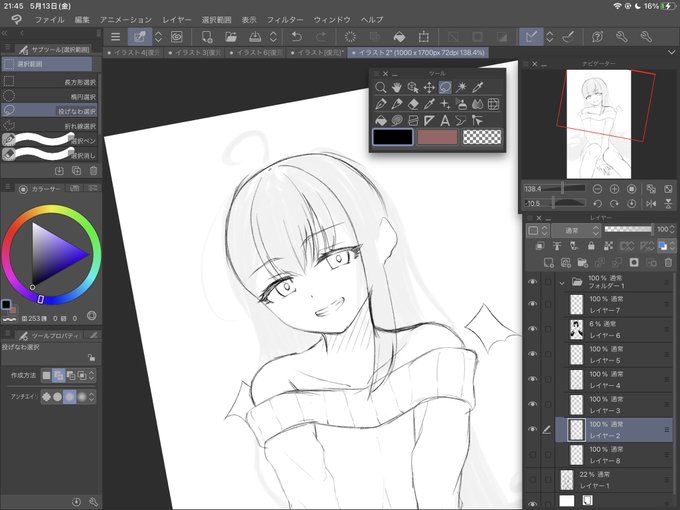
Task: Pick the text tool with letter A
Action: (x=445, y=121)
